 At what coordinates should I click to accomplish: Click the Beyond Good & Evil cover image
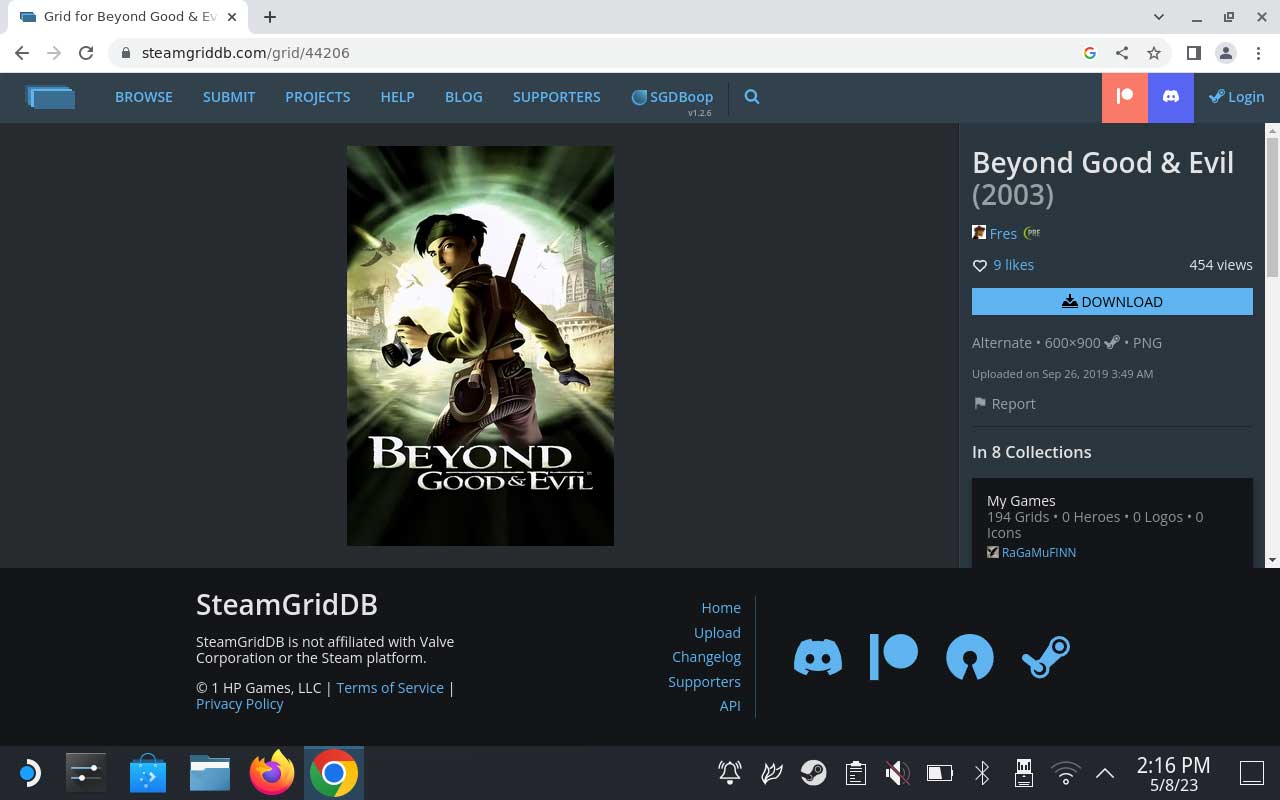(480, 346)
